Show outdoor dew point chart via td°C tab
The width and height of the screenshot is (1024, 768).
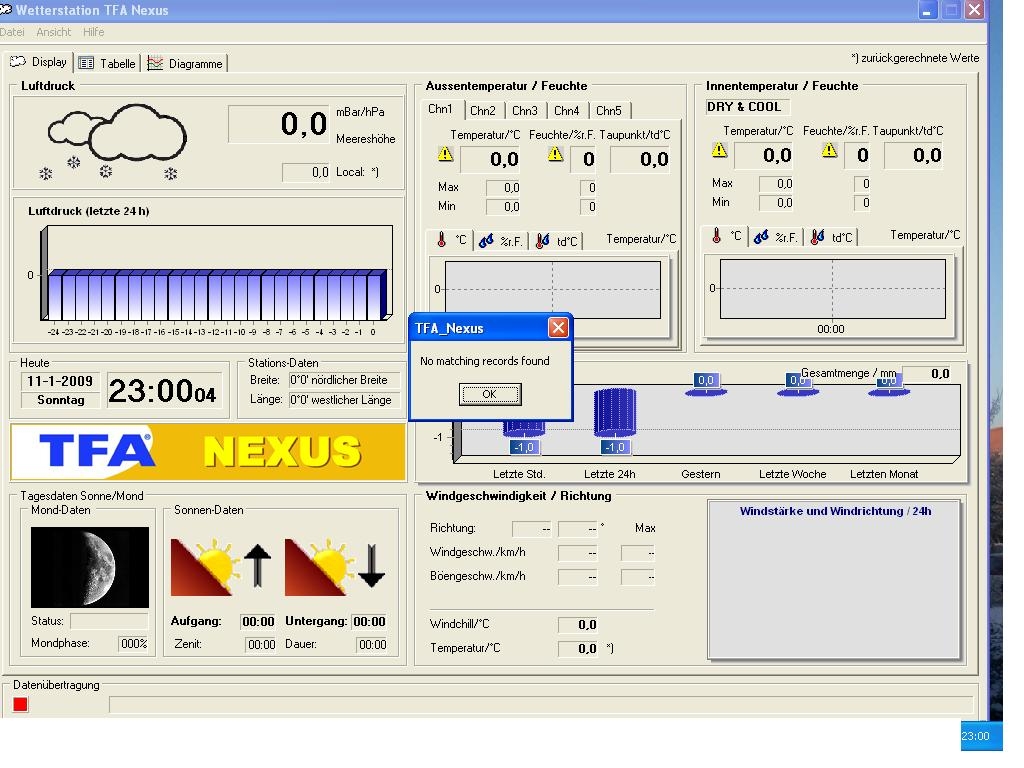pyautogui.click(x=556, y=241)
